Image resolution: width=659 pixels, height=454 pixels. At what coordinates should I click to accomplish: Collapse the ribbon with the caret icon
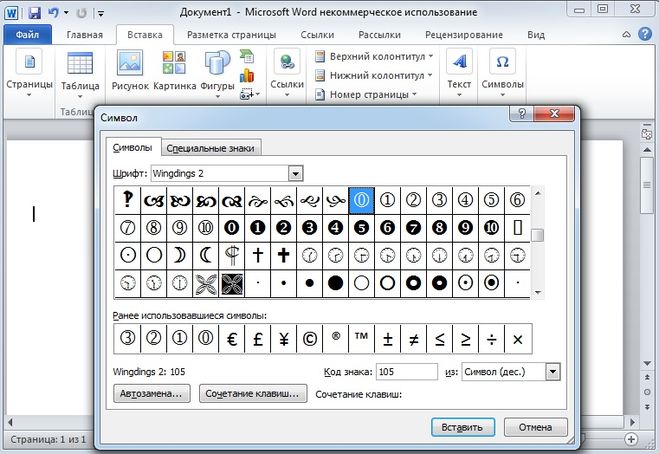pos(626,34)
